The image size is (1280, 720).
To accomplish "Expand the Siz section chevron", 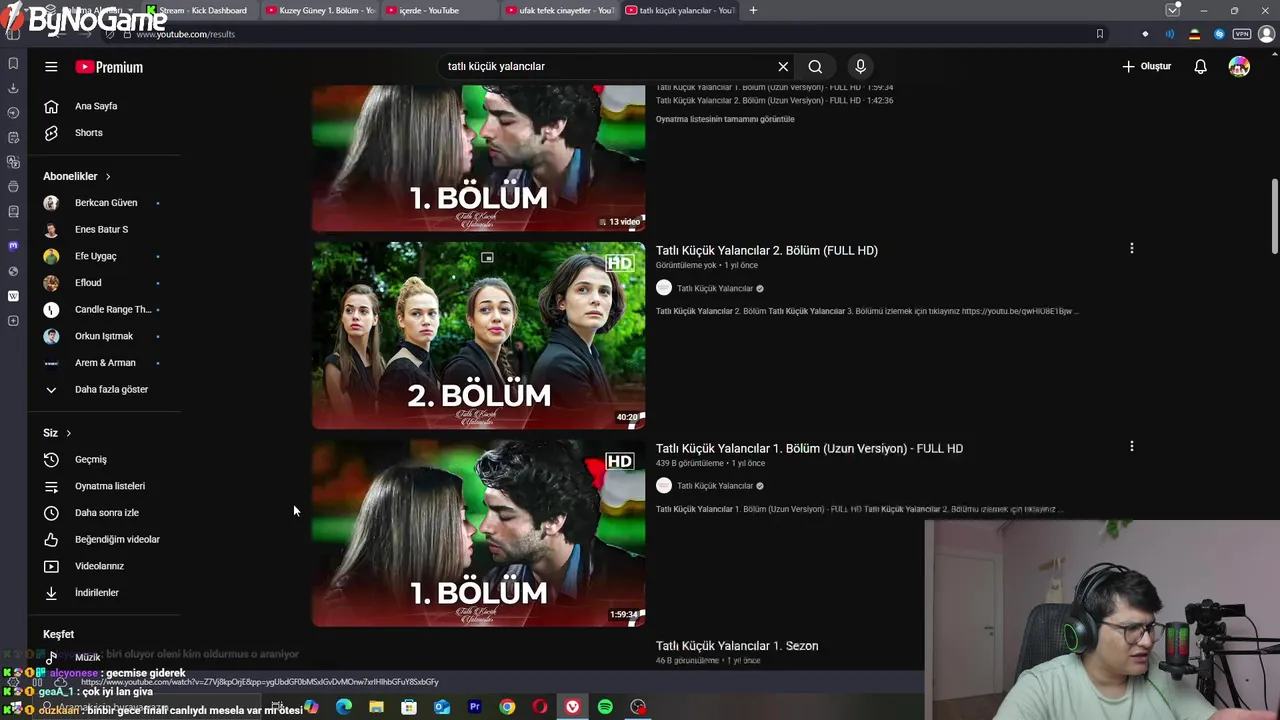I will [x=68, y=433].
